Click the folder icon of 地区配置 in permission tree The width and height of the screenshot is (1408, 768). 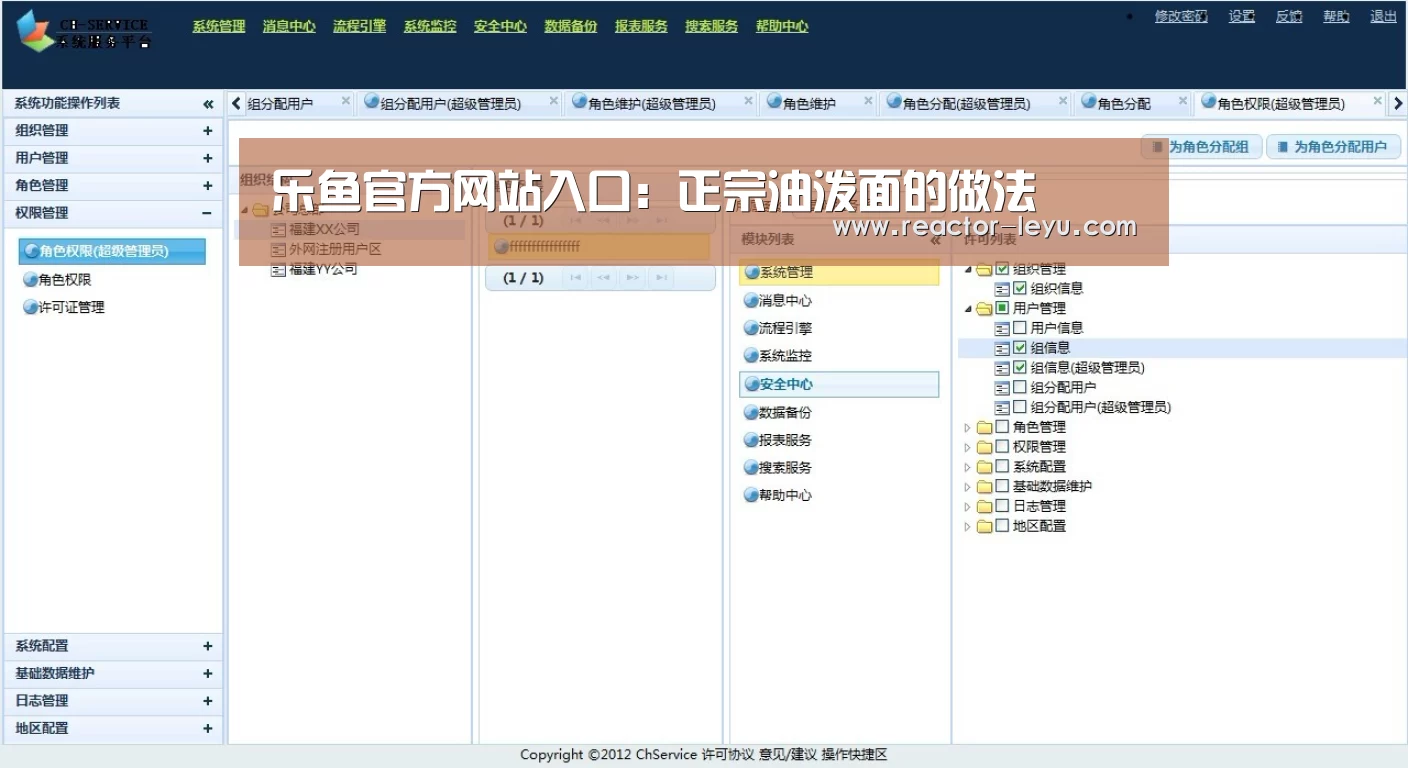coord(984,526)
